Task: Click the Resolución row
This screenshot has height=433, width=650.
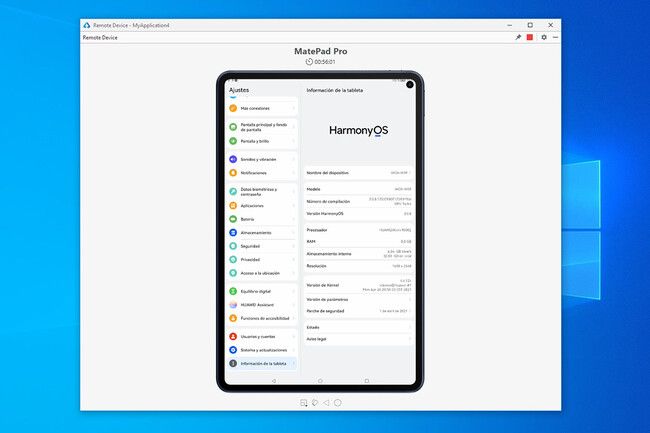Action: [359, 266]
